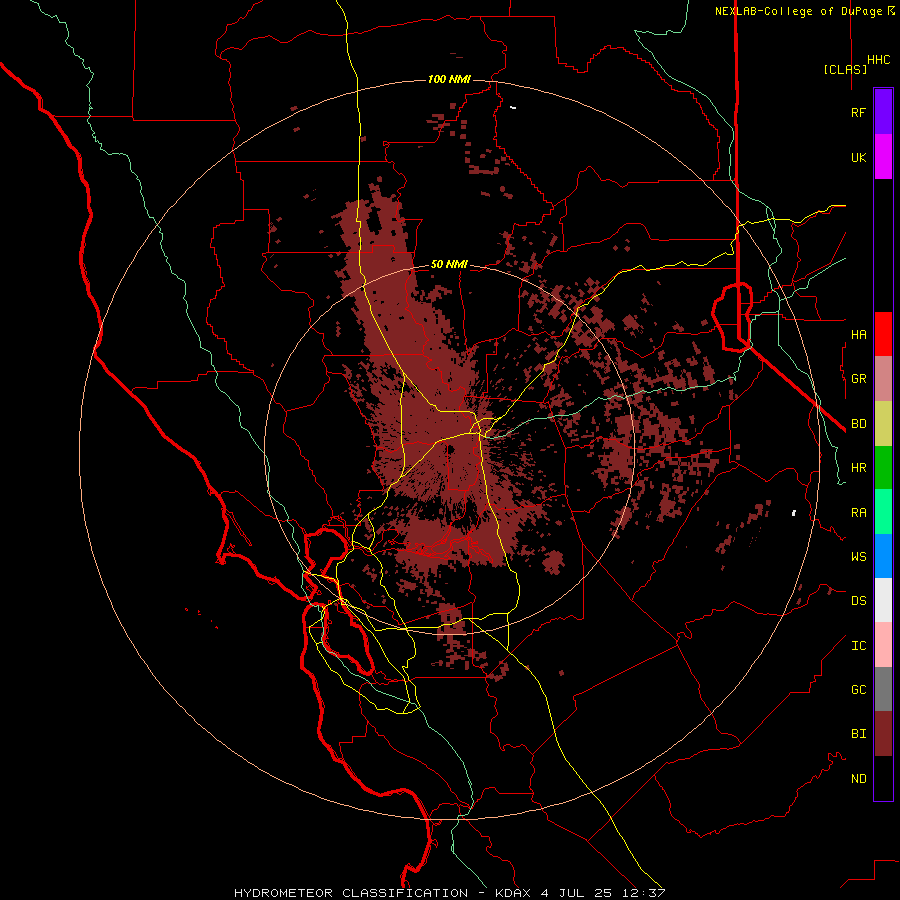
Task: Select the DS white legend swatch
Action: [883, 600]
